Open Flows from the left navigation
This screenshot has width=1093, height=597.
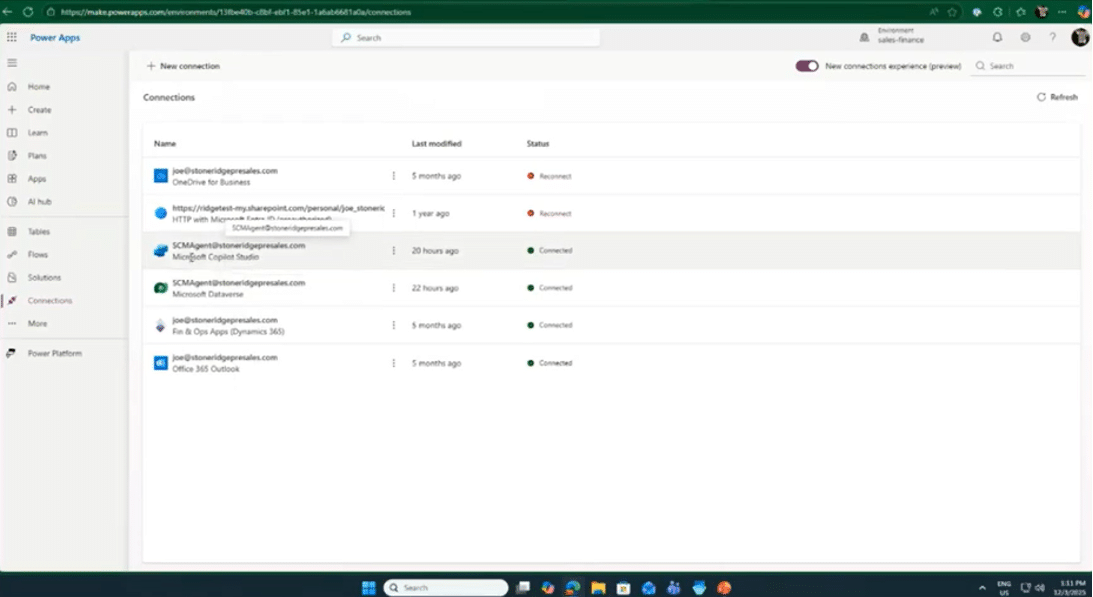38,254
